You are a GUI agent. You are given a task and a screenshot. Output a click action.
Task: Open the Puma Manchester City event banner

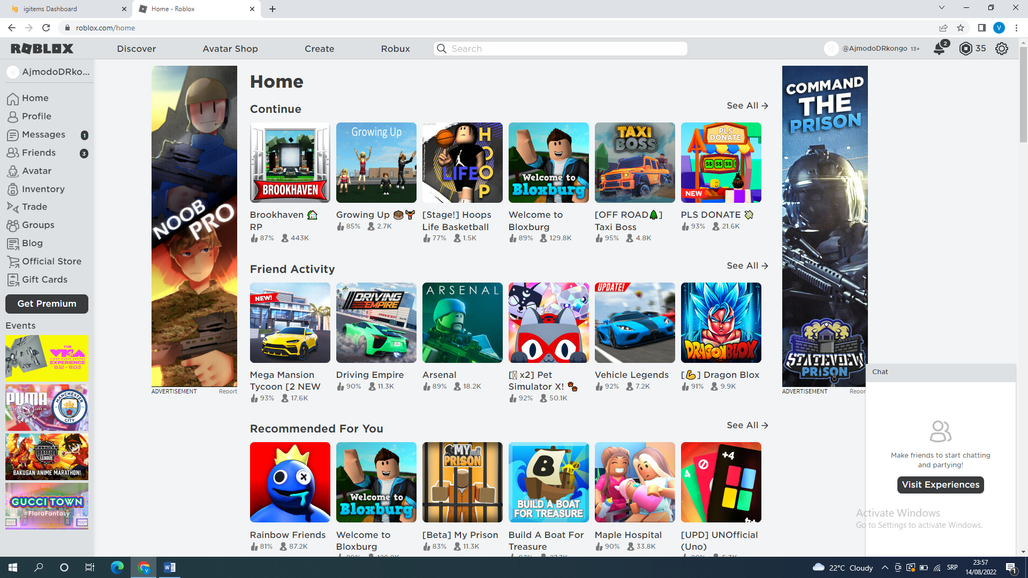(x=47, y=408)
